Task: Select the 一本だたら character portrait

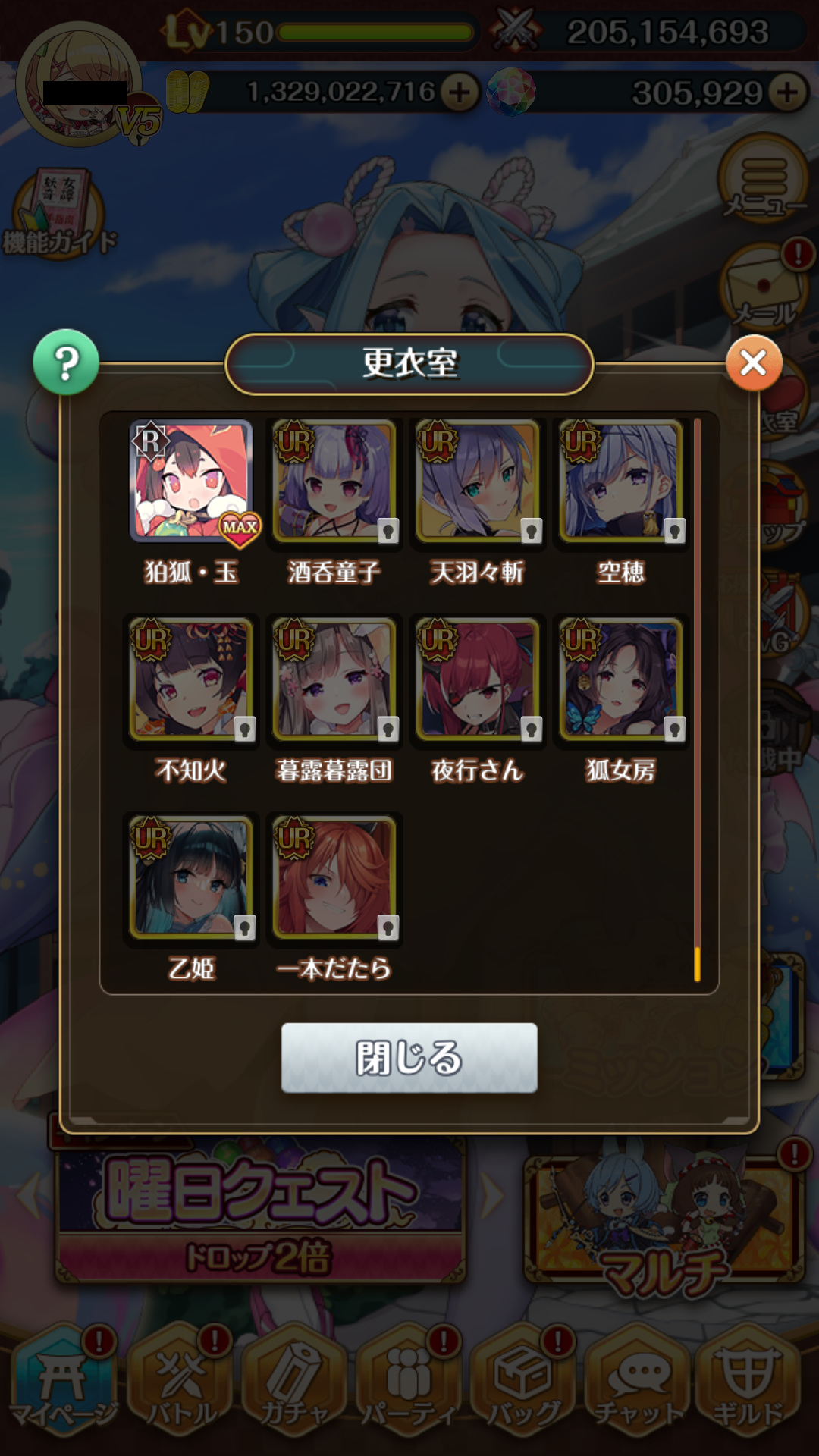Action: (334, 877)
